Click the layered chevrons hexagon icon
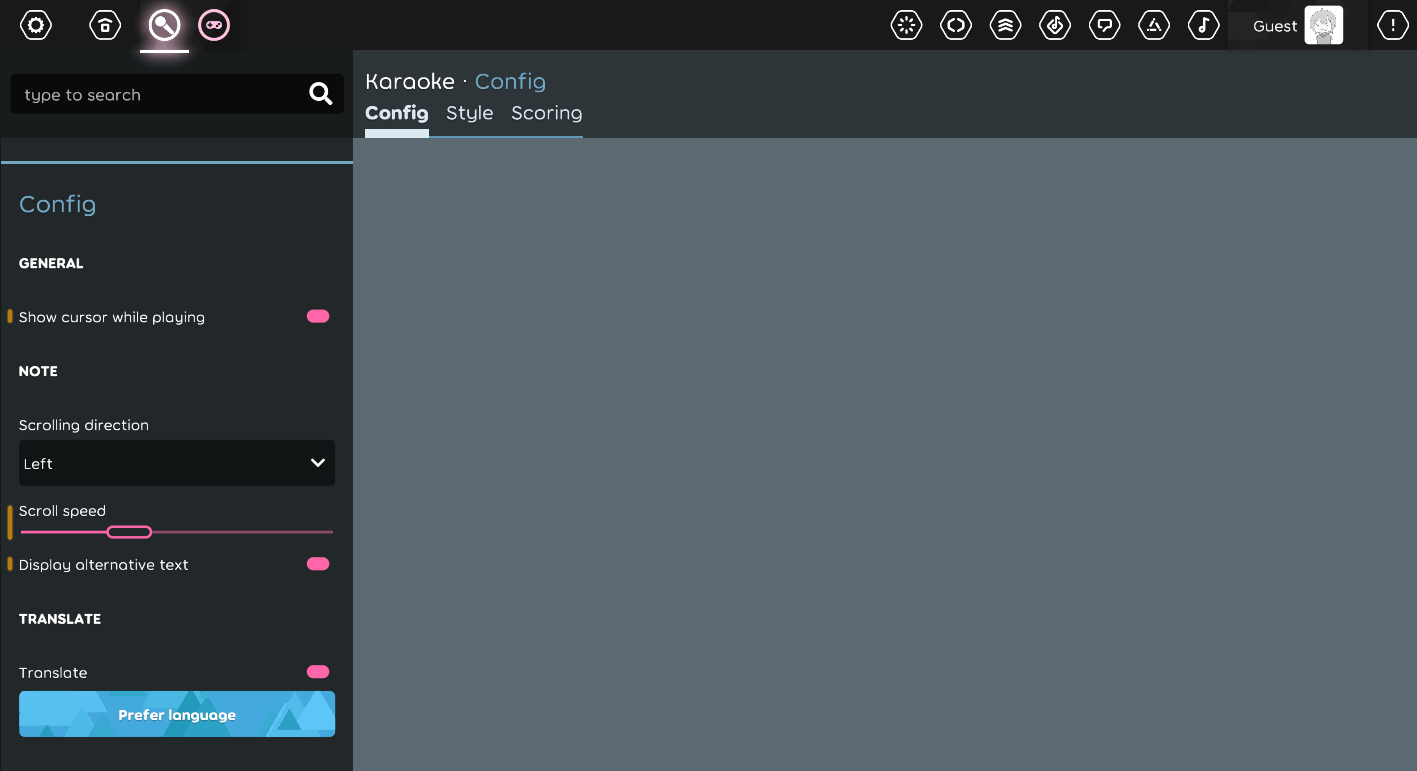The width and height of the screenshot is (1417, 771). point(1005,25)
